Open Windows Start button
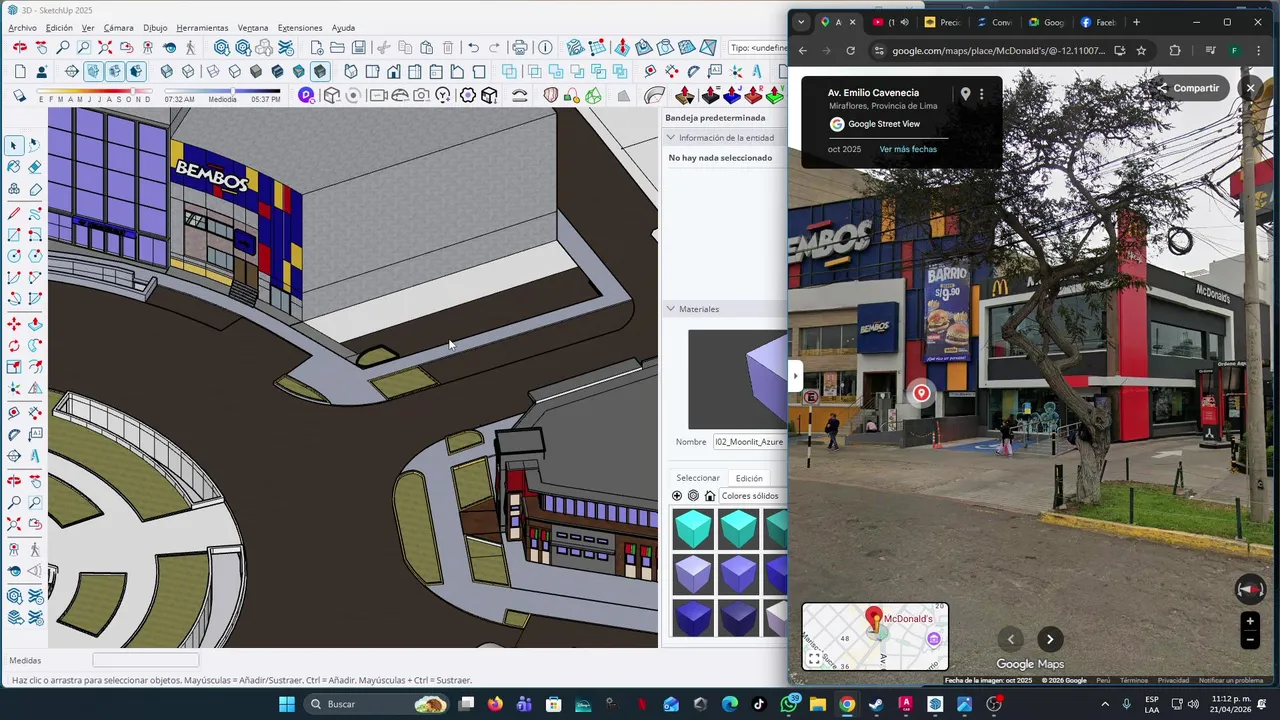The width and height of the screenshot is (1280, 720). (x=286, y=704)
